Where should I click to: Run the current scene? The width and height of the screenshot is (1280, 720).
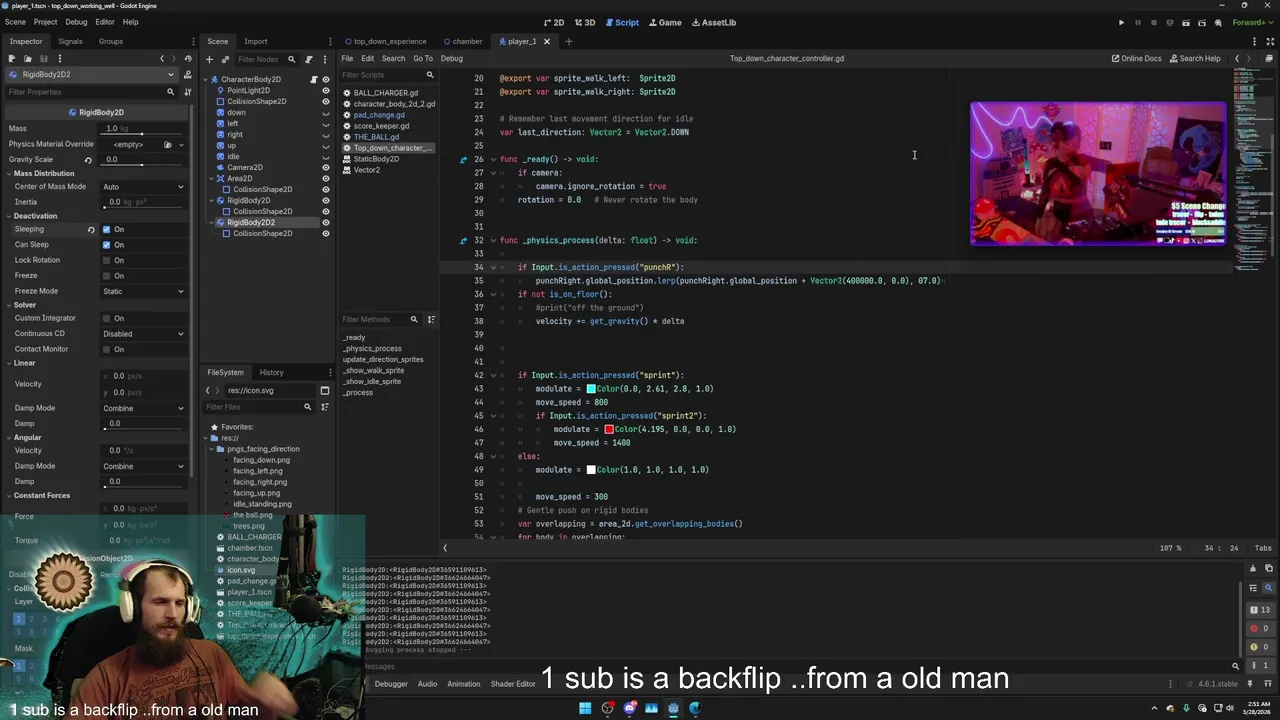1186,22
